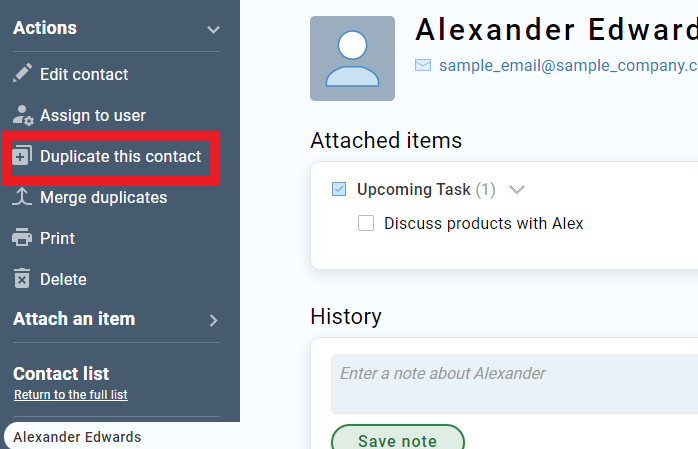Select Merge duplicates in the Actions menu

click(103, 197)
